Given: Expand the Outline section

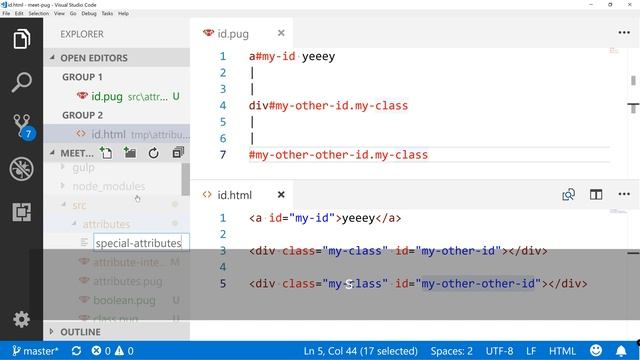Looking at the screenshot, I should [x=117, y=332].
